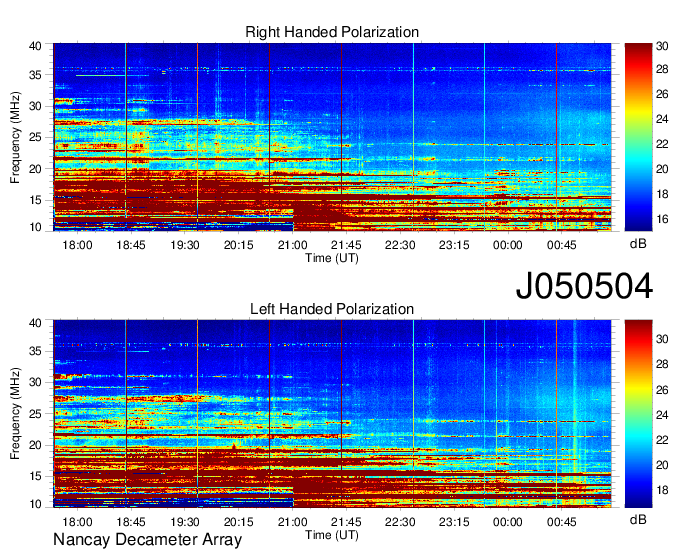Click the 16 value on the upper color scale
680x552 pixels.
coord(662,219)
